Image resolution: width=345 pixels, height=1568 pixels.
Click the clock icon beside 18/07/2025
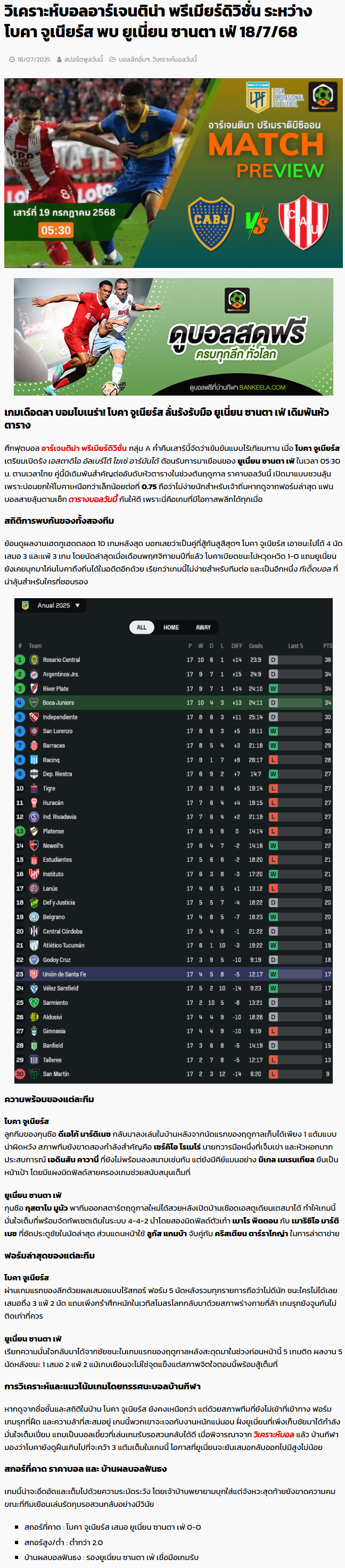(12, 60)
